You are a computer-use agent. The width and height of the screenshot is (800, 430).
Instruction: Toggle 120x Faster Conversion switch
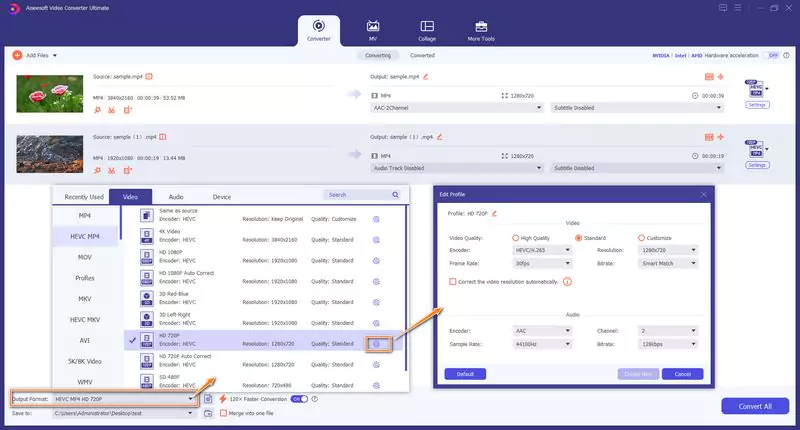[299, 399]
